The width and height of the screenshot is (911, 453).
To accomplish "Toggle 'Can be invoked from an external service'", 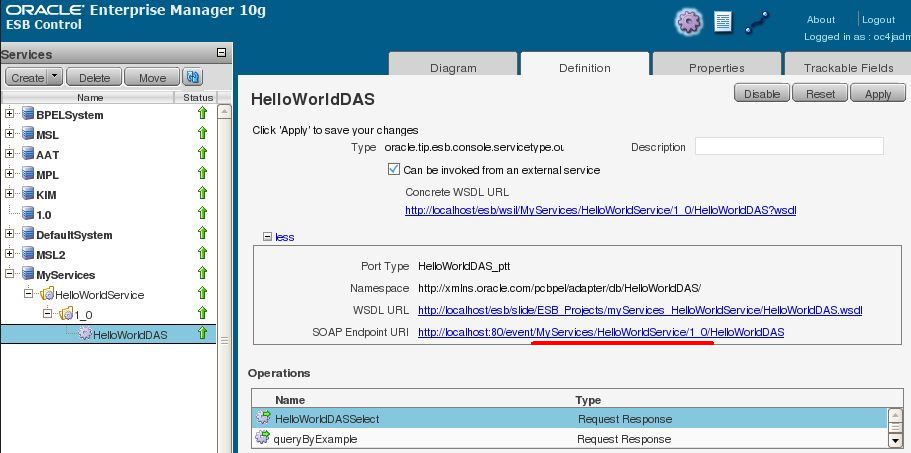I will (393, 169).
